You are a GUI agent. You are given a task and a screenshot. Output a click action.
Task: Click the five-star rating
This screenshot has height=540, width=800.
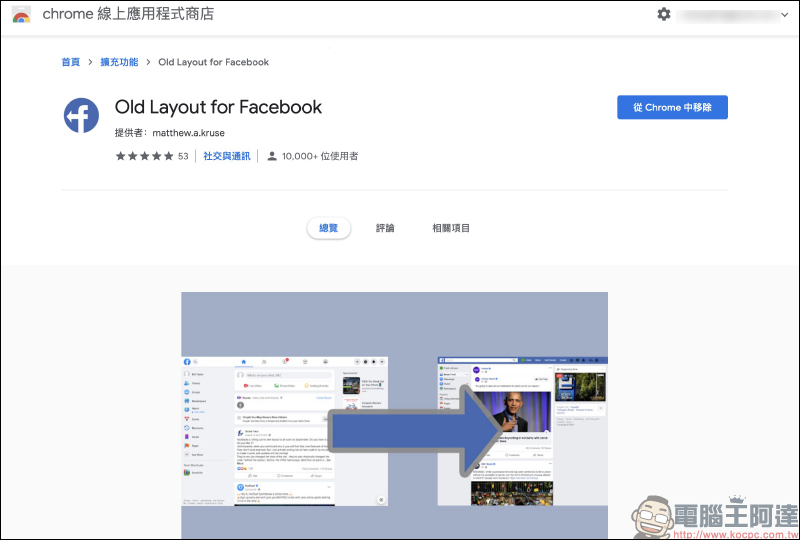[144, 156]
